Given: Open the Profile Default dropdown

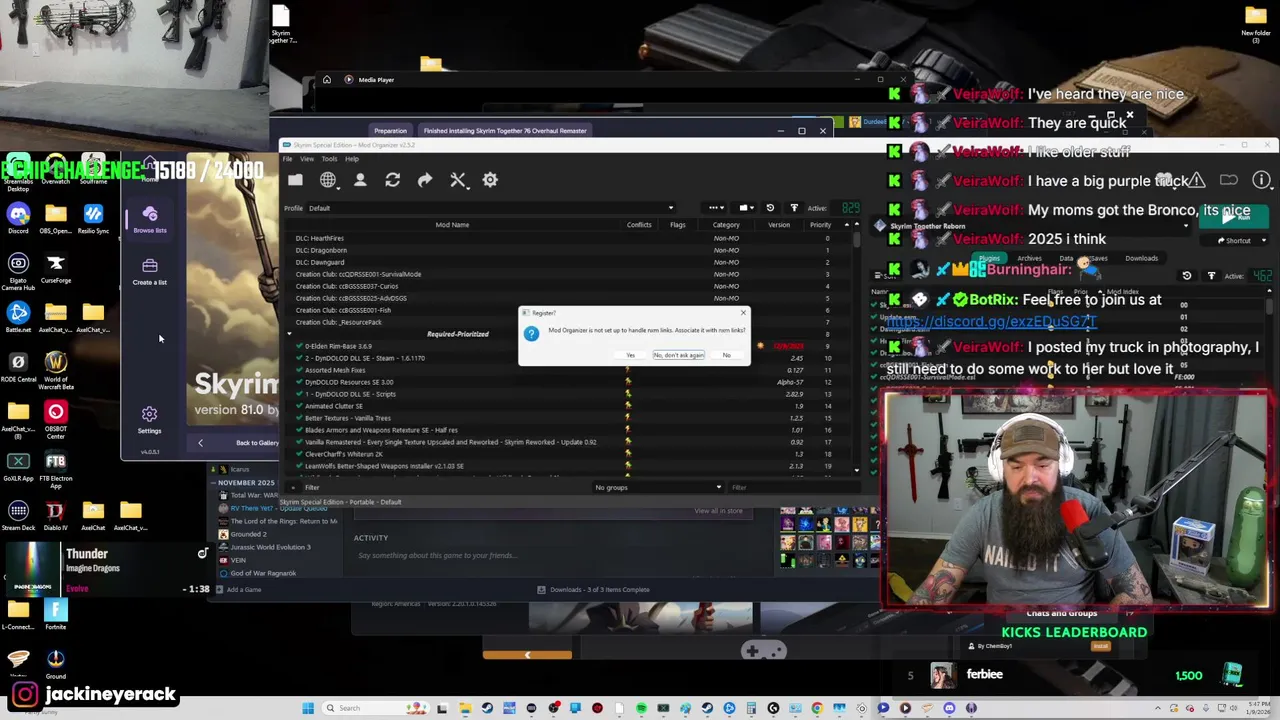Looking at the screenshot, I should (490, 208).
